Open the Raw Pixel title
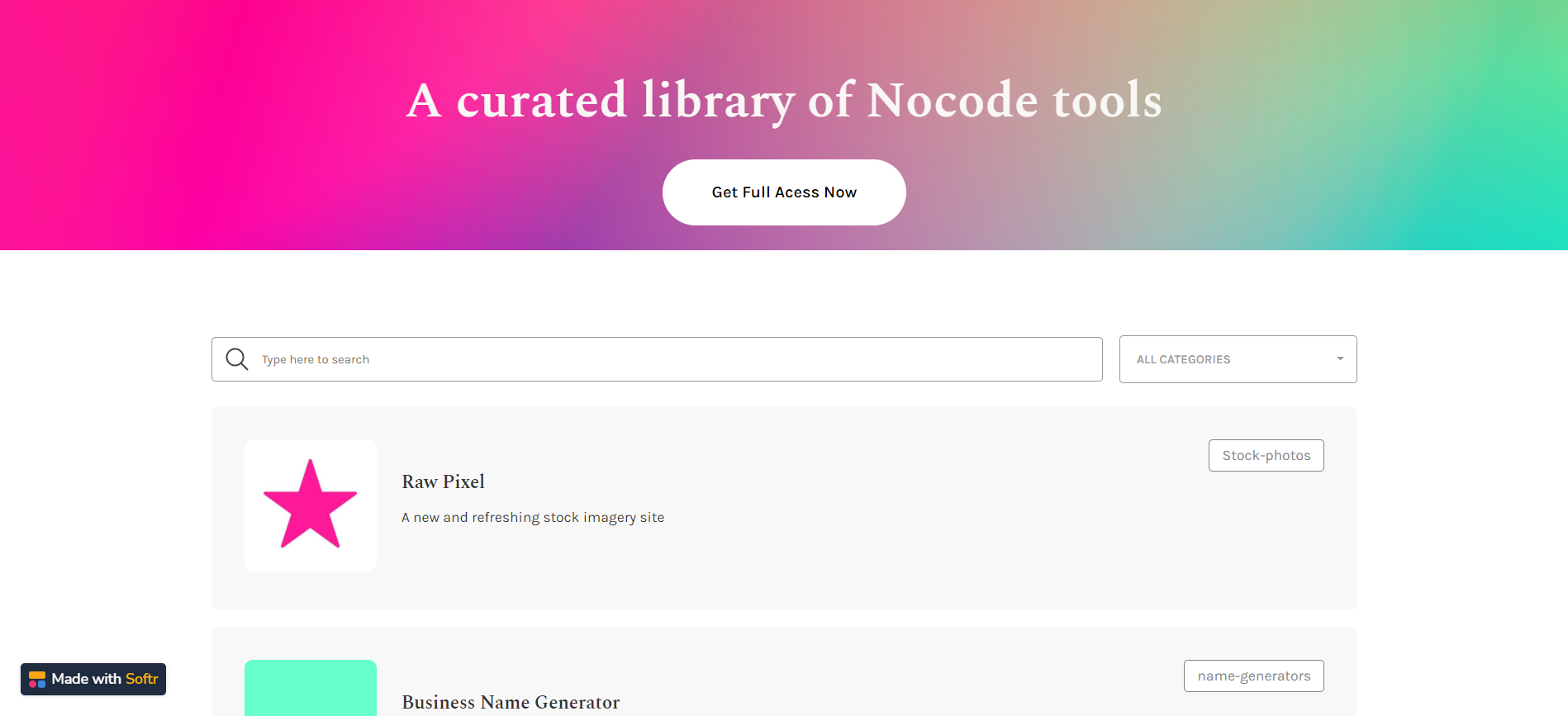The width and height of the screenshot is (1568, 716). 443,481
